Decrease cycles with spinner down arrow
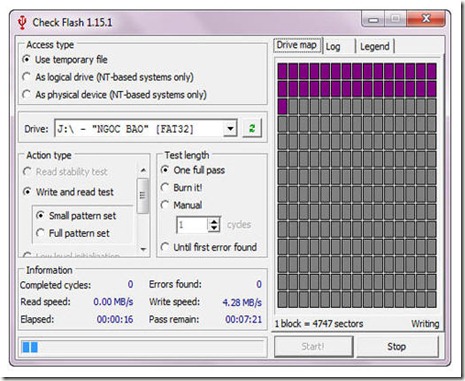465x381 pixels. tap(214, 228)
